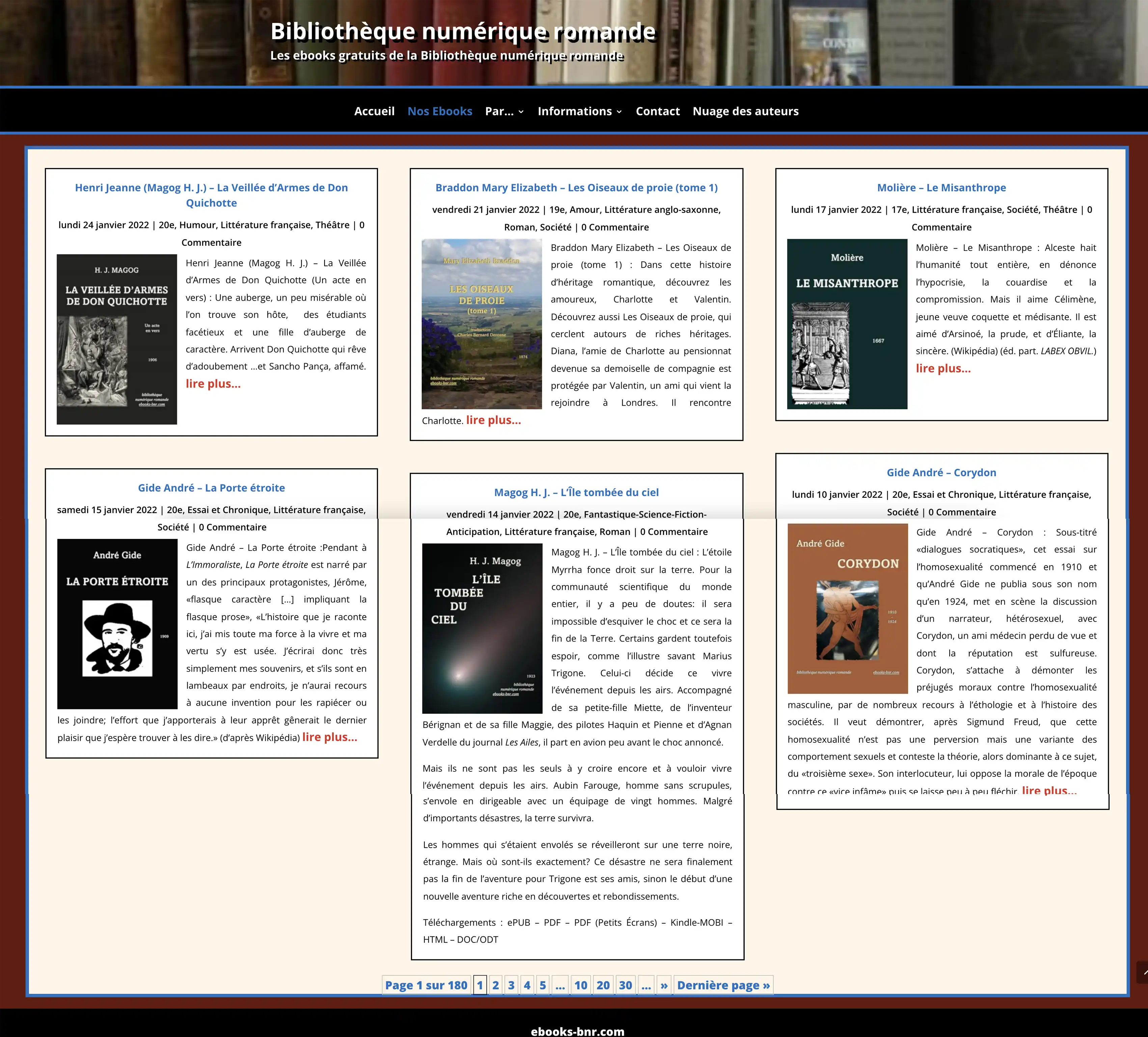Image resolution: width=1148 pixels, height=1037 pixels.
Task: Click scroll-to-top arrow at right edge
Action: pyautogui.click(x=1142, y=972)
